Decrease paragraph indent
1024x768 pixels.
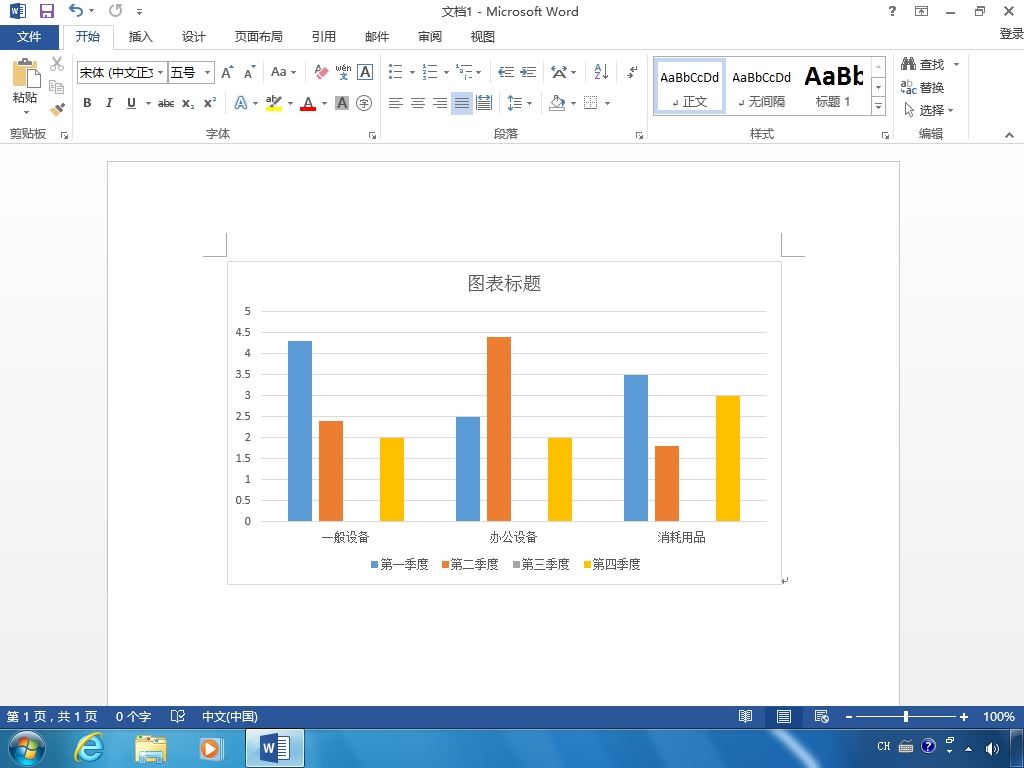coord(505,72)
